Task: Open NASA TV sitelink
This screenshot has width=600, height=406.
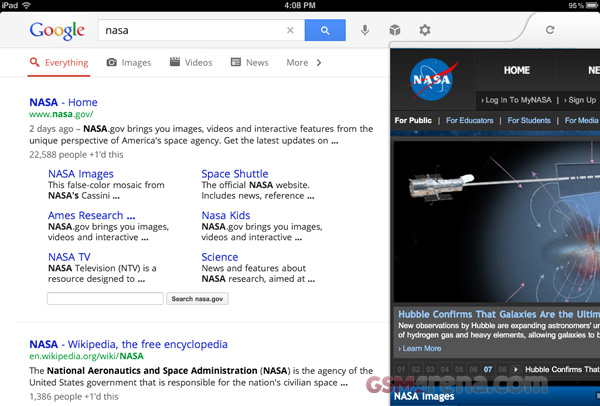Action: coord(69,257)
